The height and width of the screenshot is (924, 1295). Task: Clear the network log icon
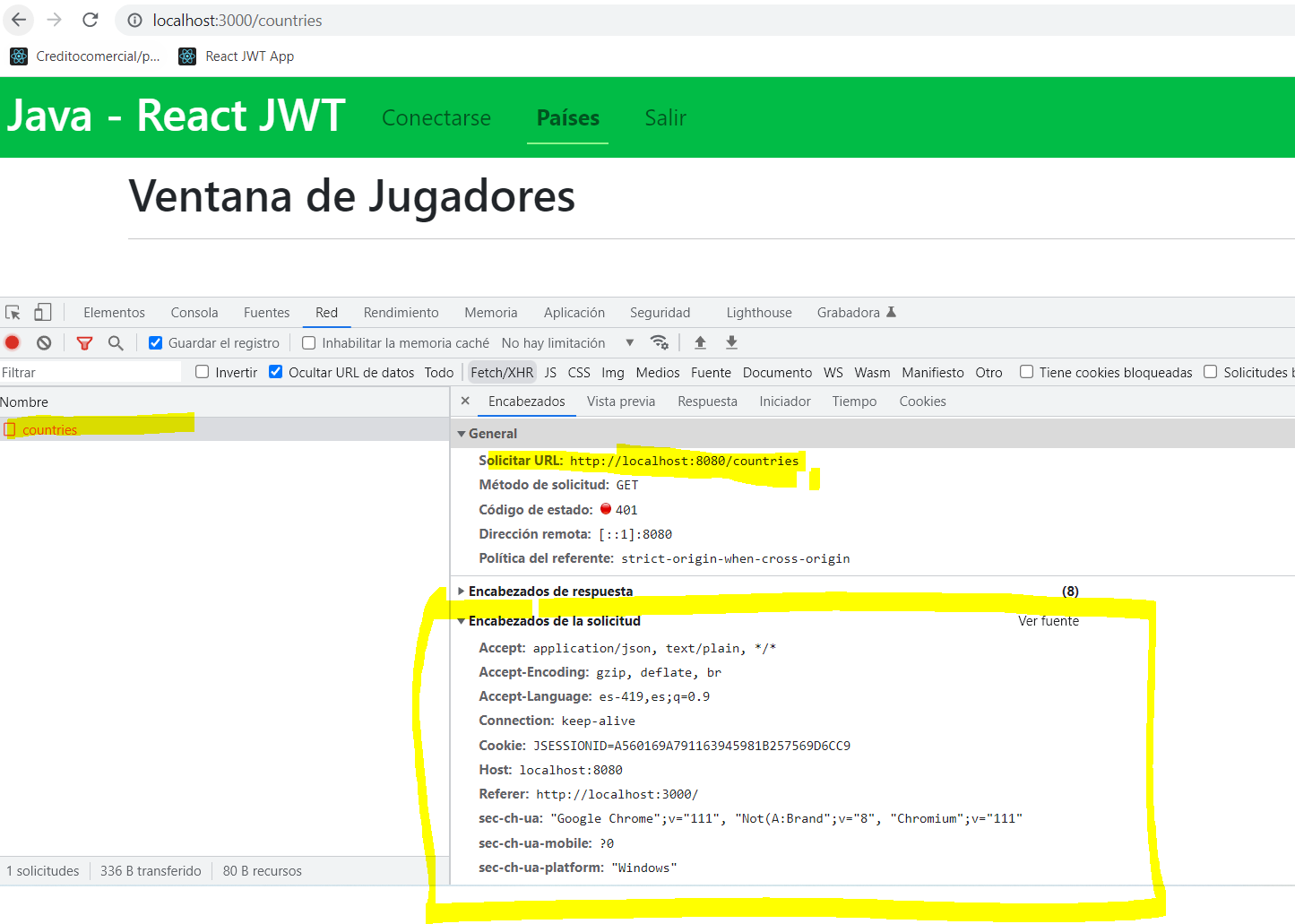pos(44,342)
